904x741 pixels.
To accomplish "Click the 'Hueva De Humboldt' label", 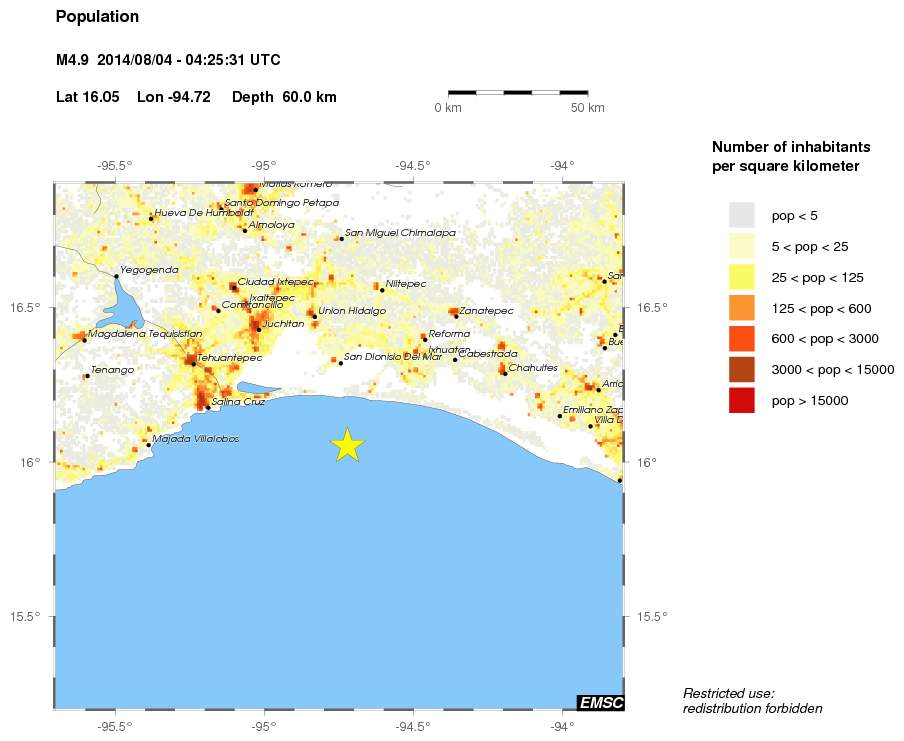I will click(204, 213).
